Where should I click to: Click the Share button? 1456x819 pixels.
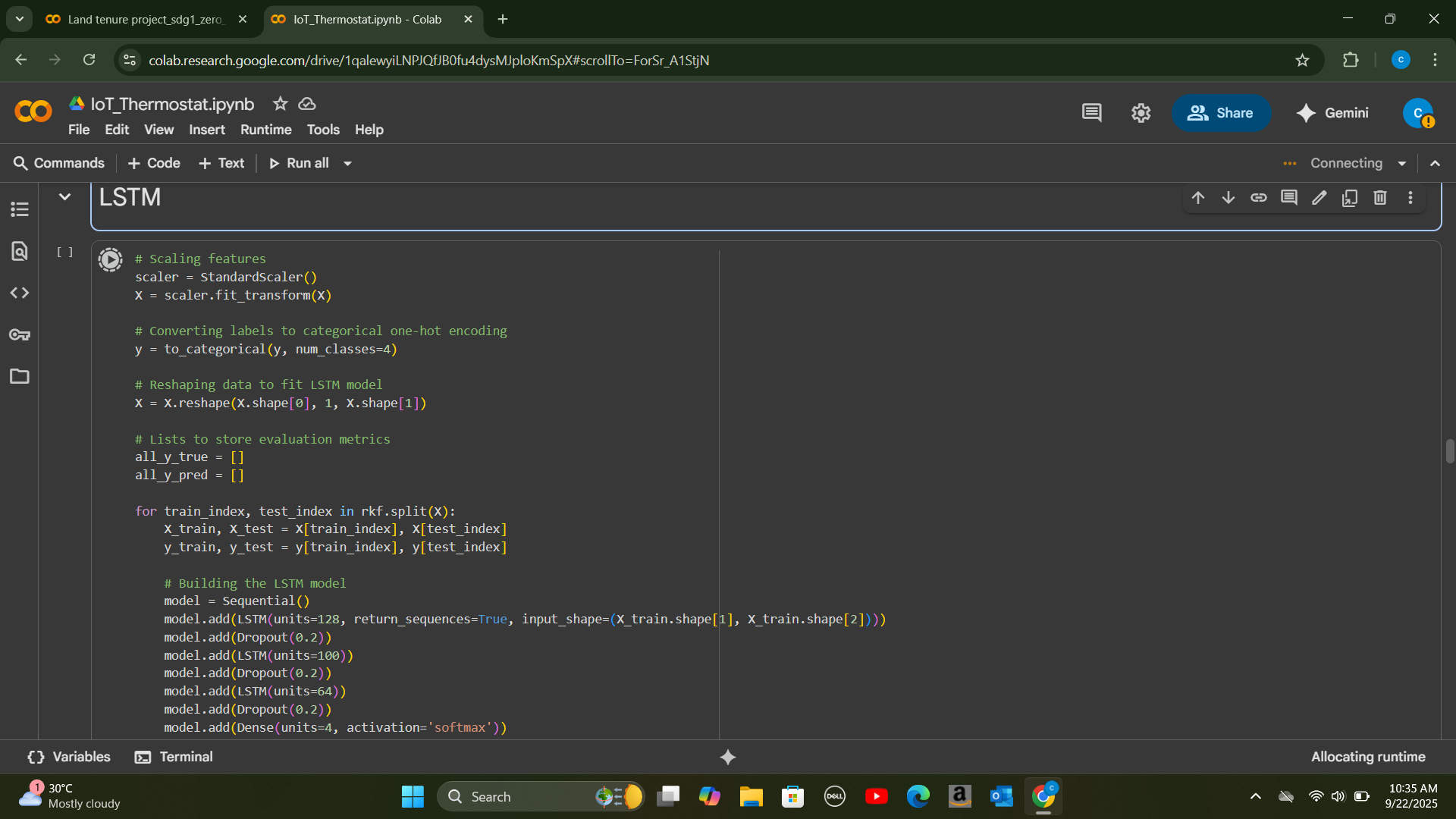tap(1221, 113)
